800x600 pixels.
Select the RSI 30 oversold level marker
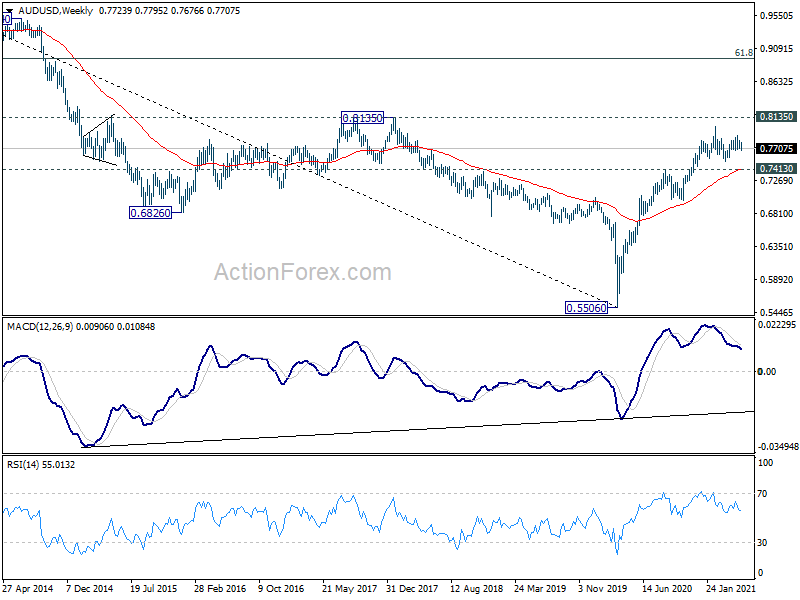click(x=762, y=542)
